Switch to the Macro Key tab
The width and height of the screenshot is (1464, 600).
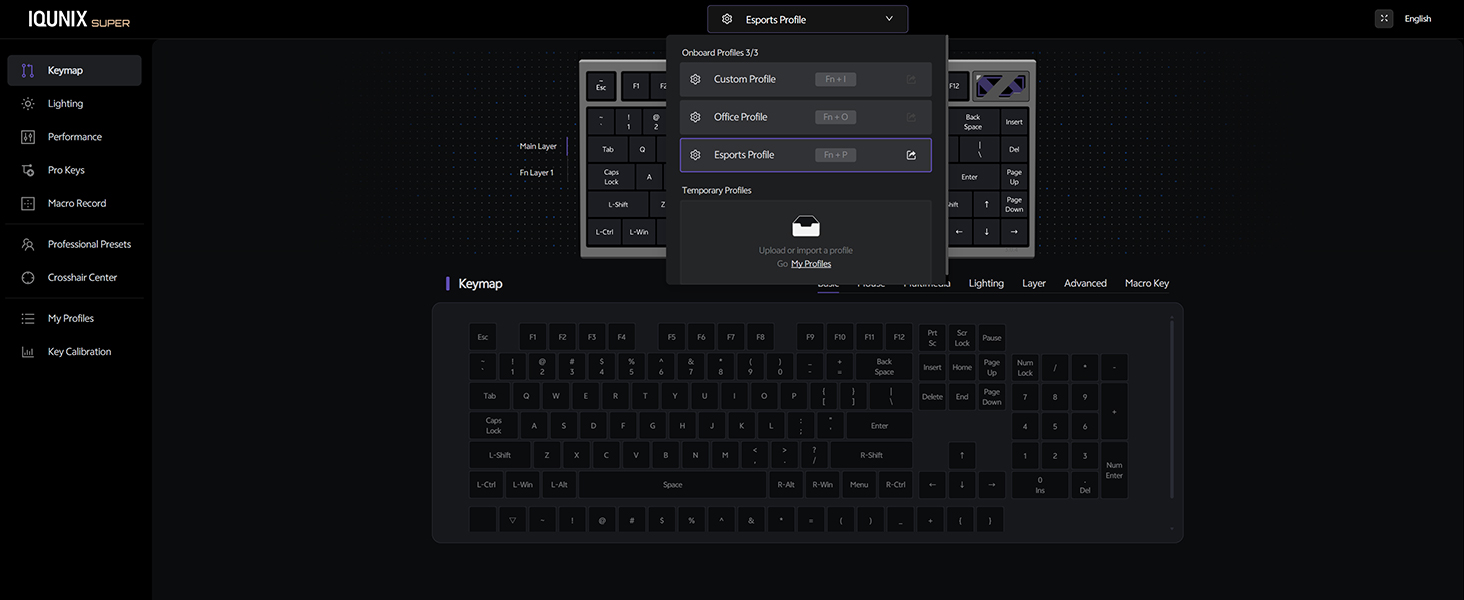(1147, 283)
